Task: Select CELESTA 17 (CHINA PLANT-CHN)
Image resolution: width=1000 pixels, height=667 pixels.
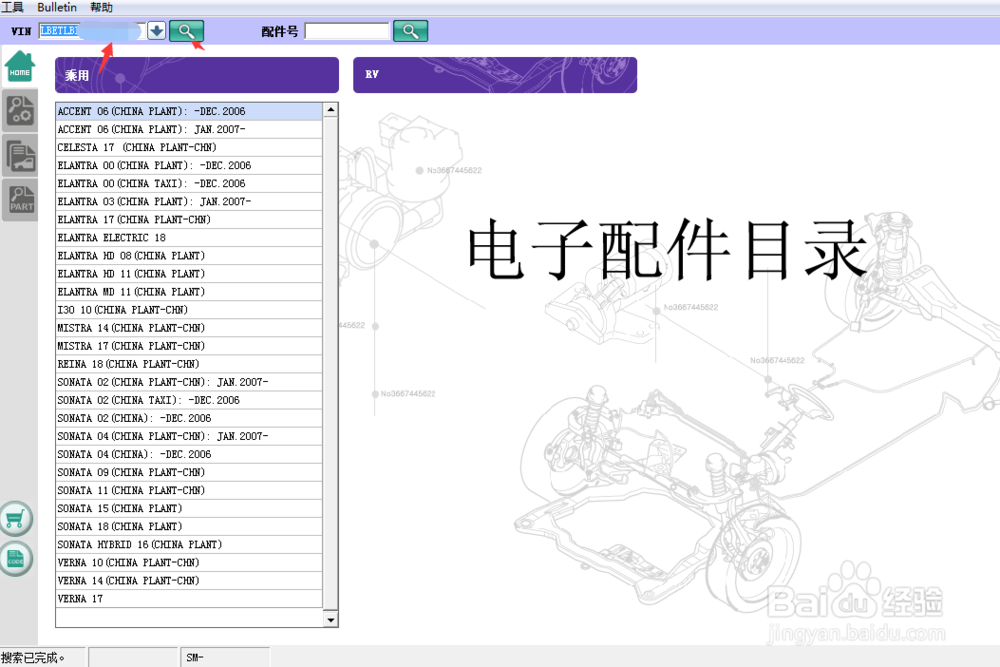Action: pos(189,147)
